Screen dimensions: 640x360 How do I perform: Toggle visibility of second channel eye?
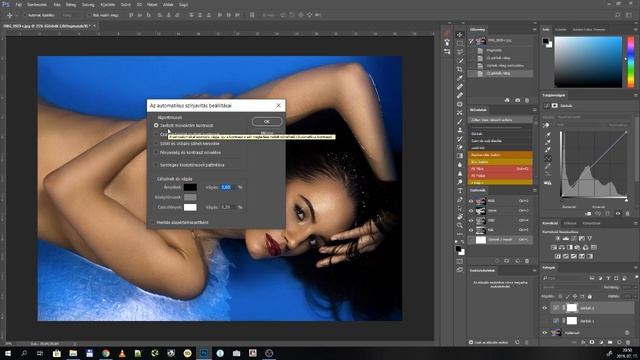pyautogui.click(x=471, y=211)
